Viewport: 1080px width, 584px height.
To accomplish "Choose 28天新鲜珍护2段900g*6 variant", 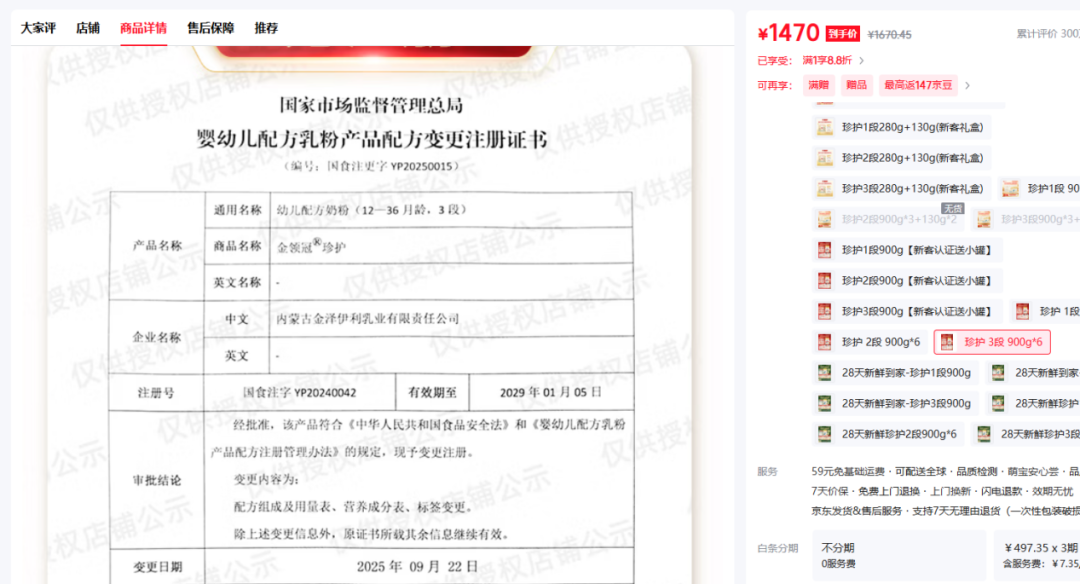I will tap(889, 434).
